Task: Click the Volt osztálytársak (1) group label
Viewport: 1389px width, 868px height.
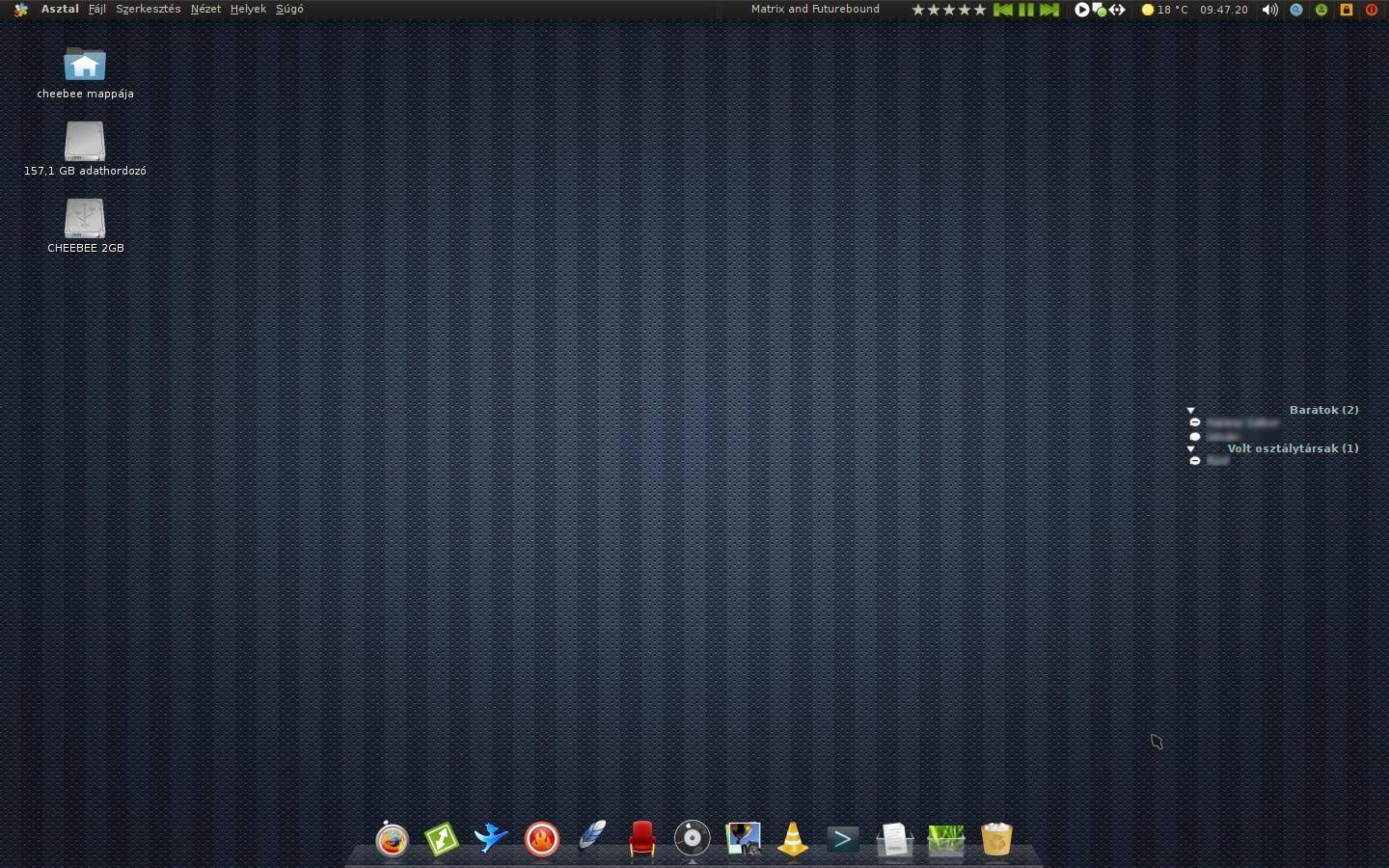Action: (x=1293, y=448)
